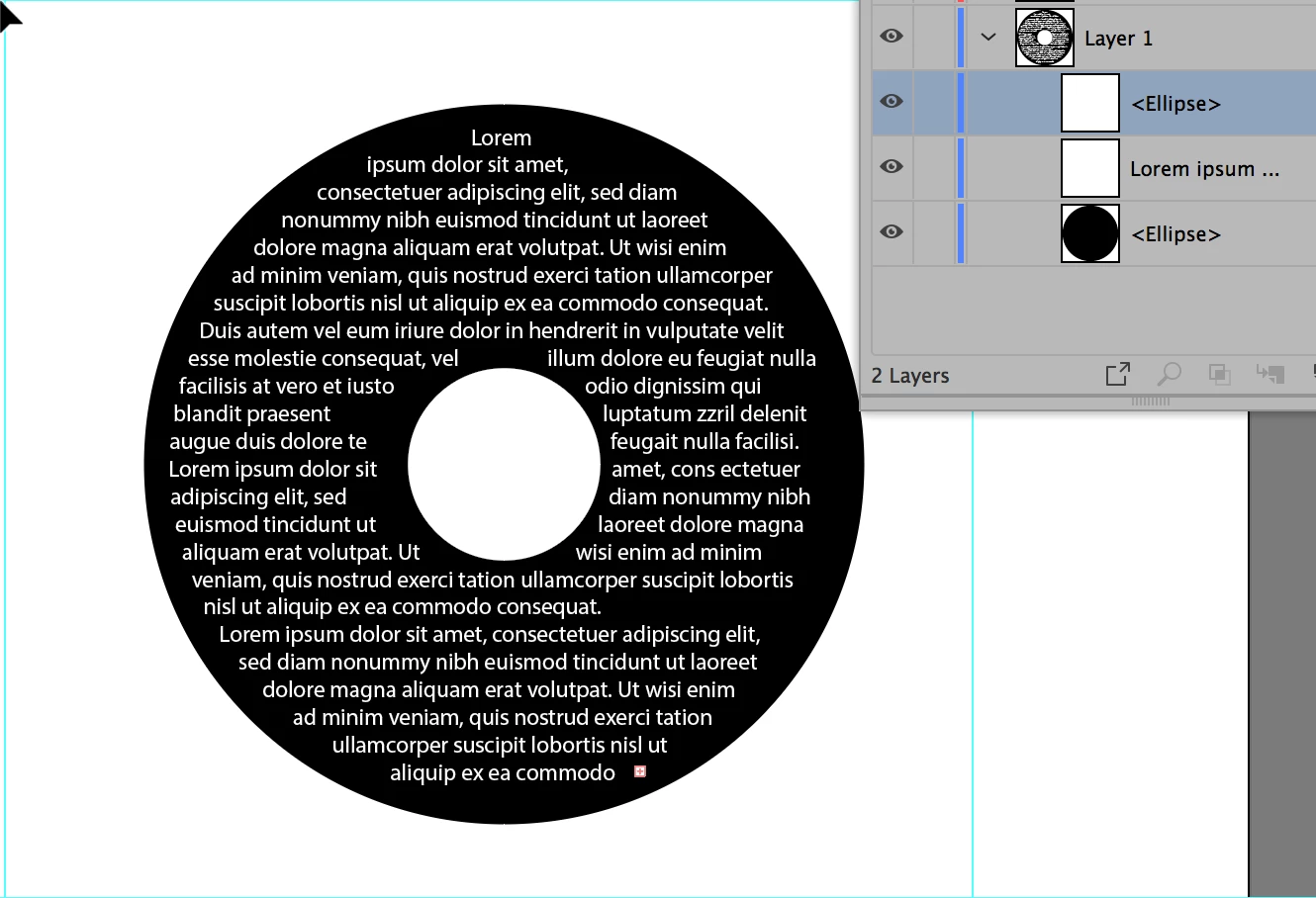Click the Make/Release Clipping Mask icon
Screen dimensions: 1316x898
coord(1220,374)
